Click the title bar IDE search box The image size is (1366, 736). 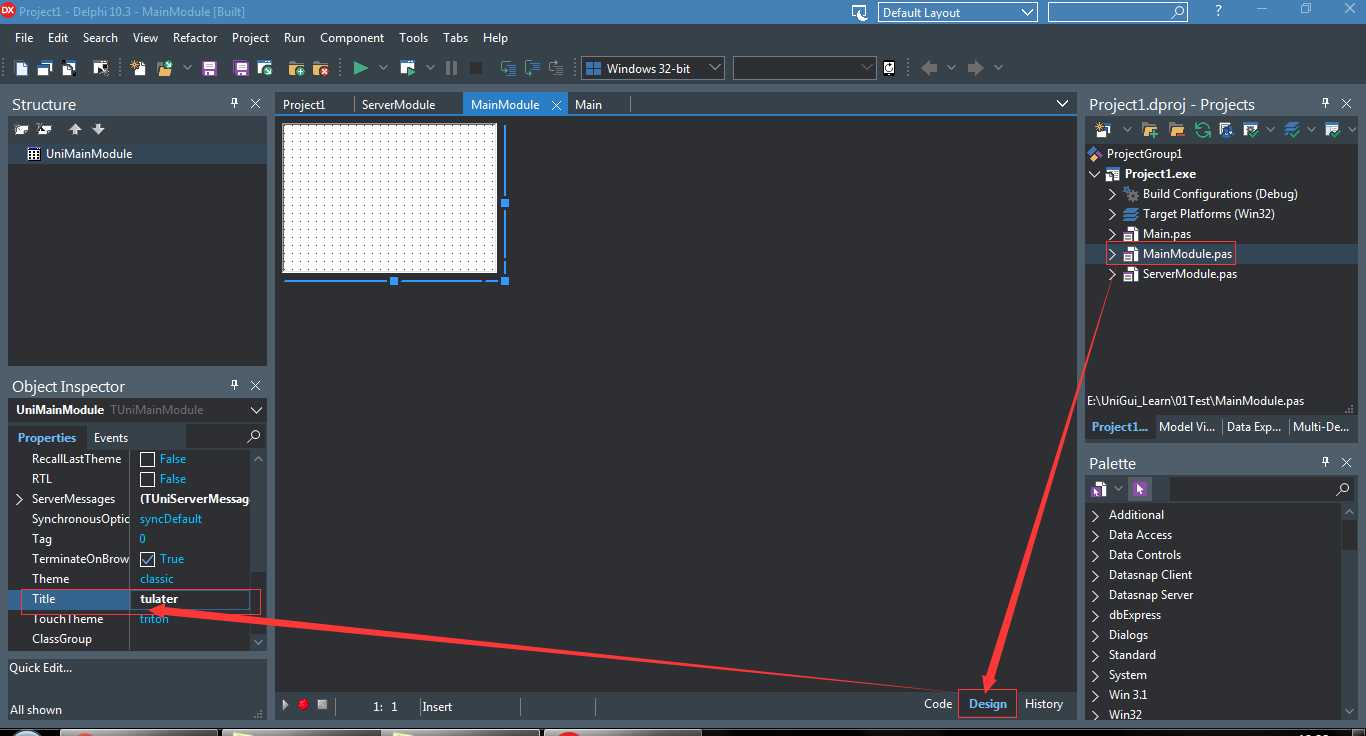(x=1118, y=12)
